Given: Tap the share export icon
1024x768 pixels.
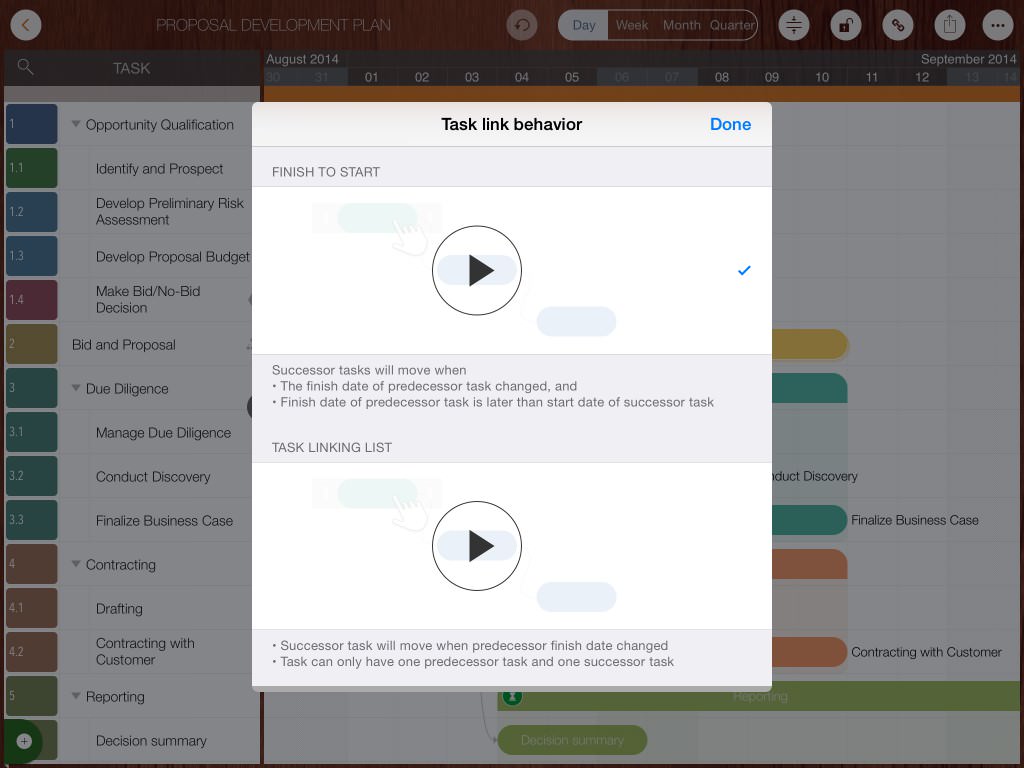Looking at the screenshot, I should pos(950,25).
